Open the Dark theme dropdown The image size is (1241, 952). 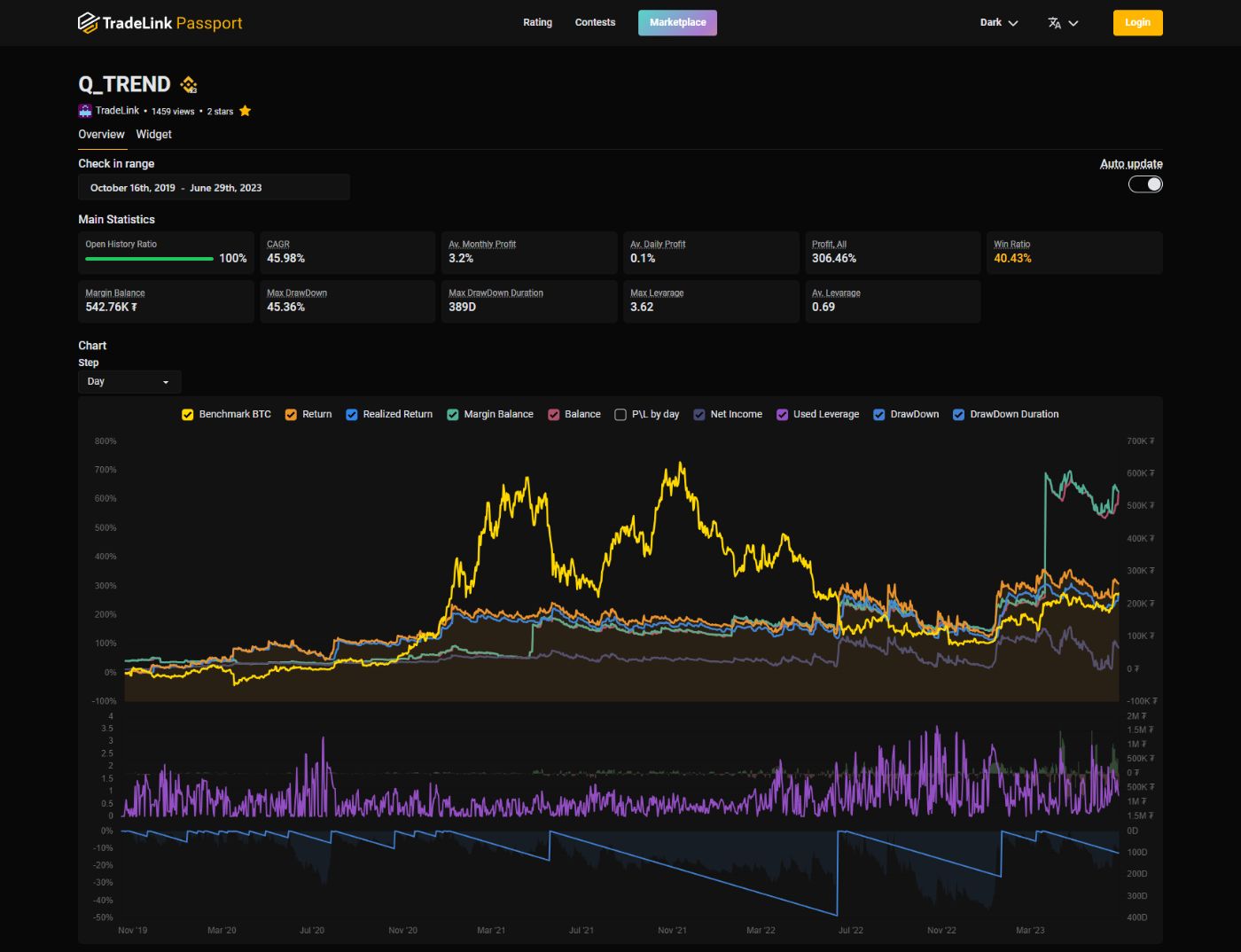pos(999,23)
